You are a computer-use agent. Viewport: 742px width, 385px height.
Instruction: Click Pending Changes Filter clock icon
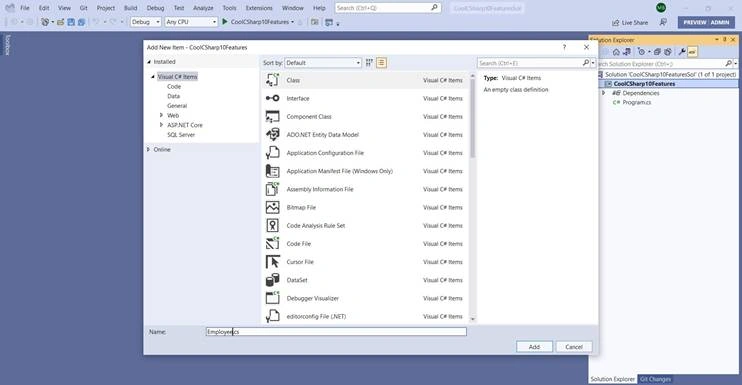(x=641, y=52)
